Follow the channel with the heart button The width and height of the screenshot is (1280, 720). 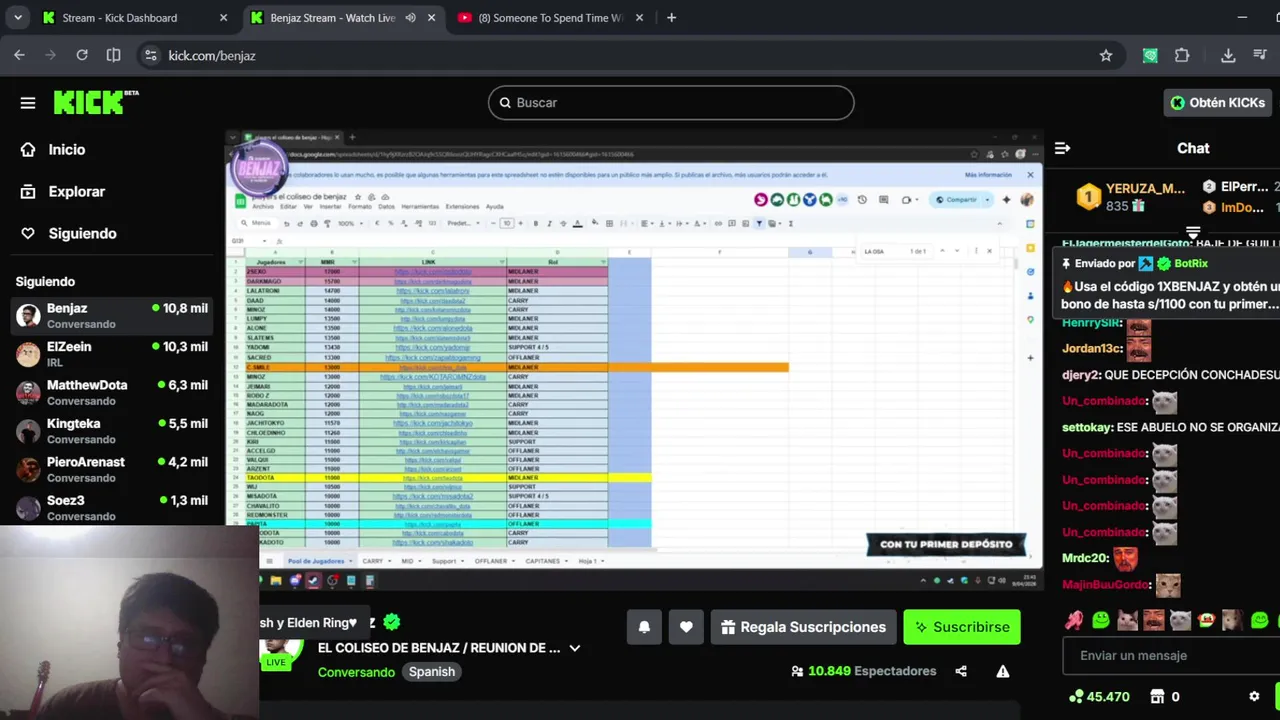[686, 627]
